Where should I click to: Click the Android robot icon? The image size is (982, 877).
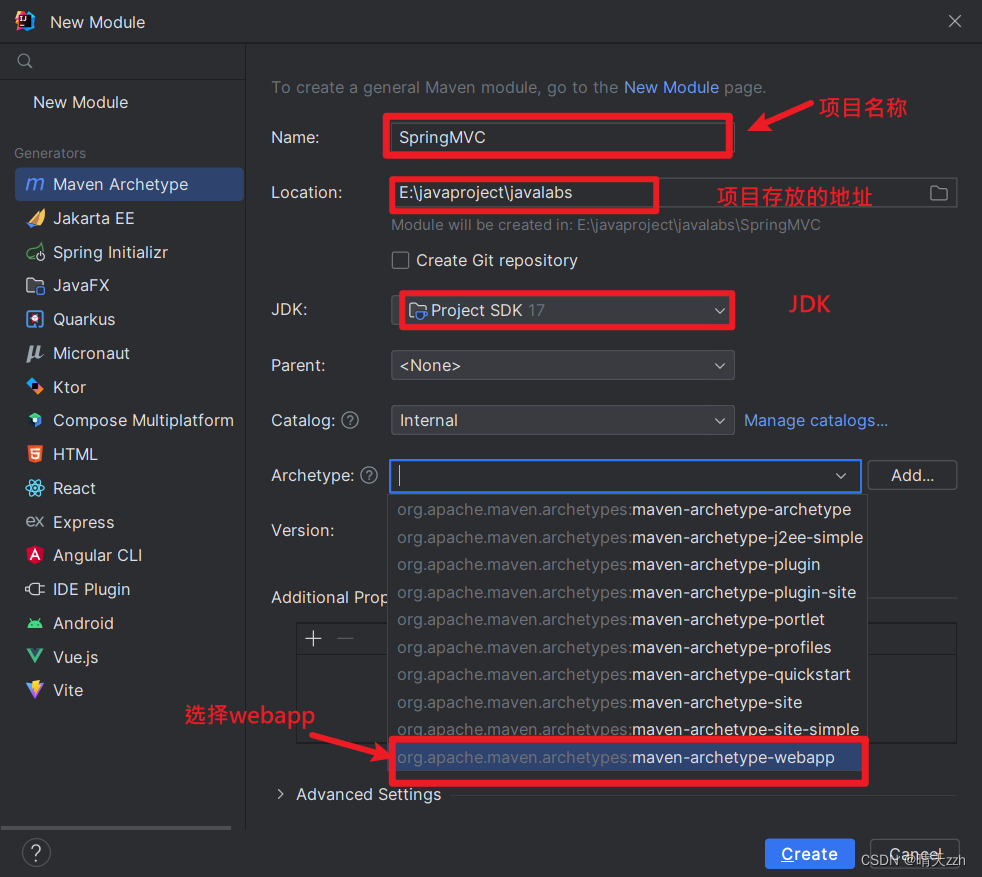click(x=35, y=623)
